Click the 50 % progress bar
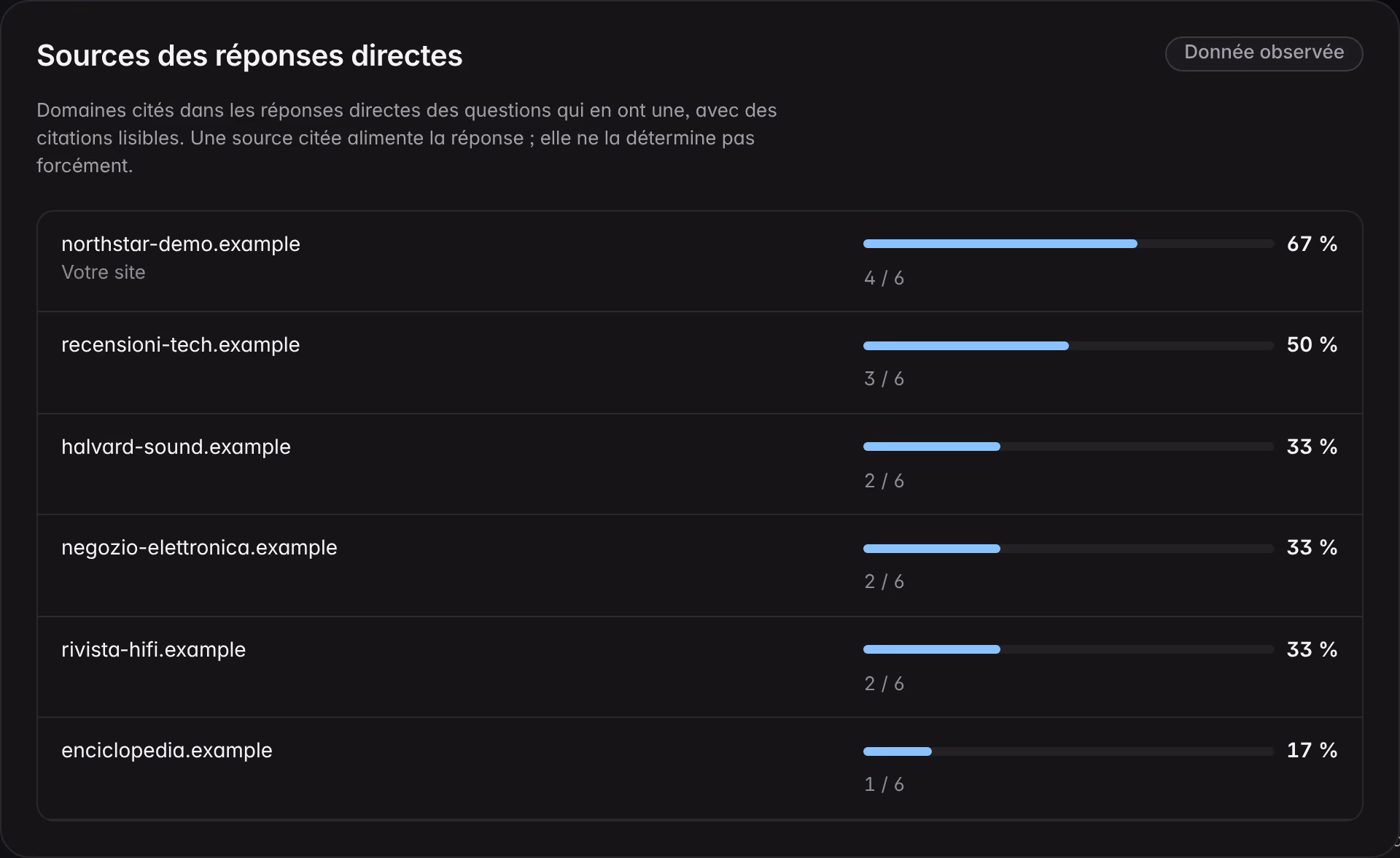The width and height of the screenshot is (1400, 858). coord(1068,346)
